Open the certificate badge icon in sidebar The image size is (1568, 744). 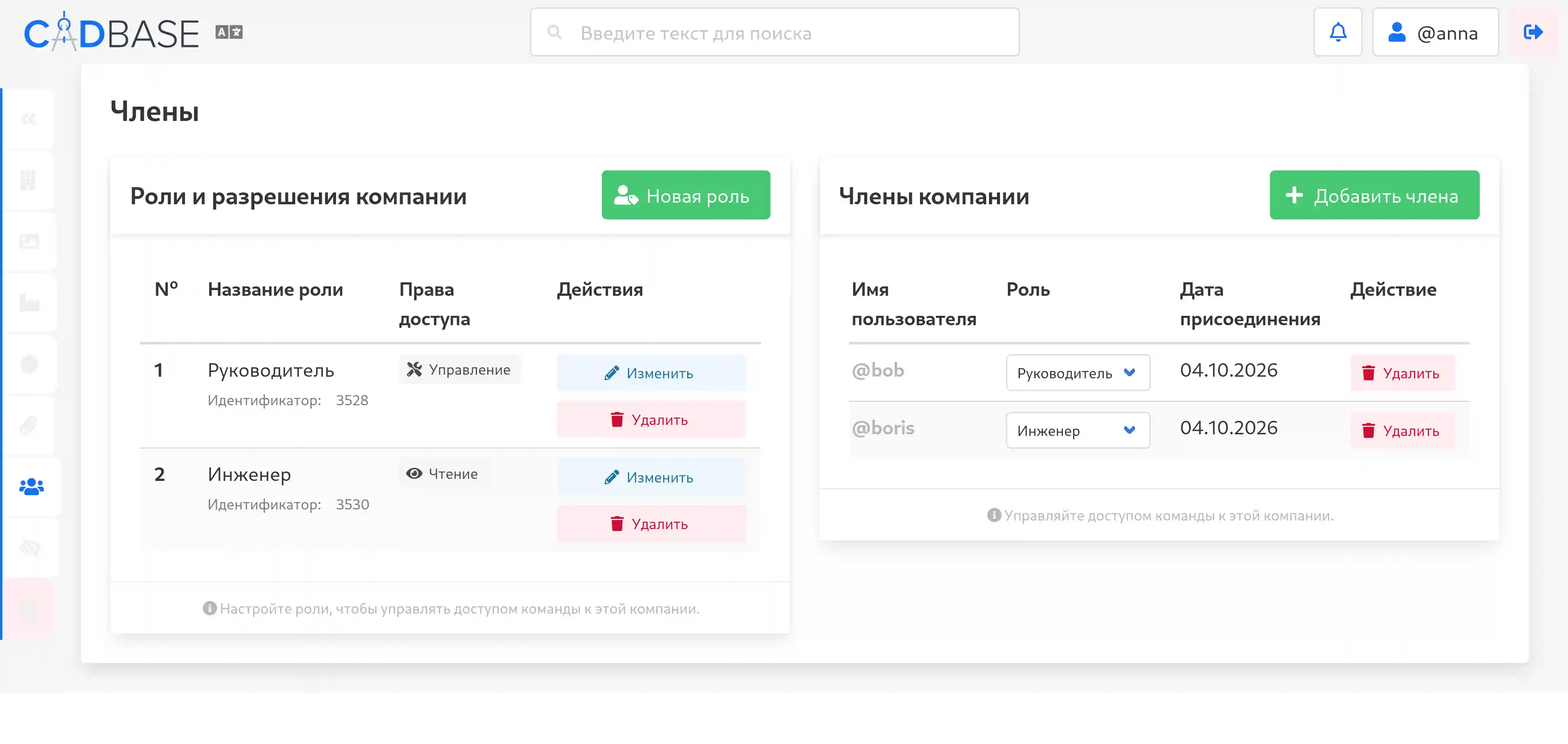[29, 364]
